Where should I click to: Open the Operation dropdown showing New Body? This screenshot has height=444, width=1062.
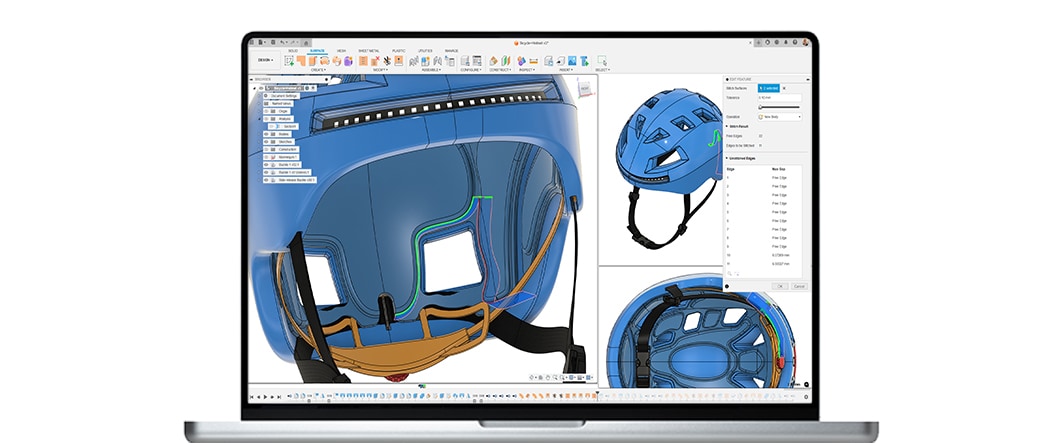tap(779, 116)
